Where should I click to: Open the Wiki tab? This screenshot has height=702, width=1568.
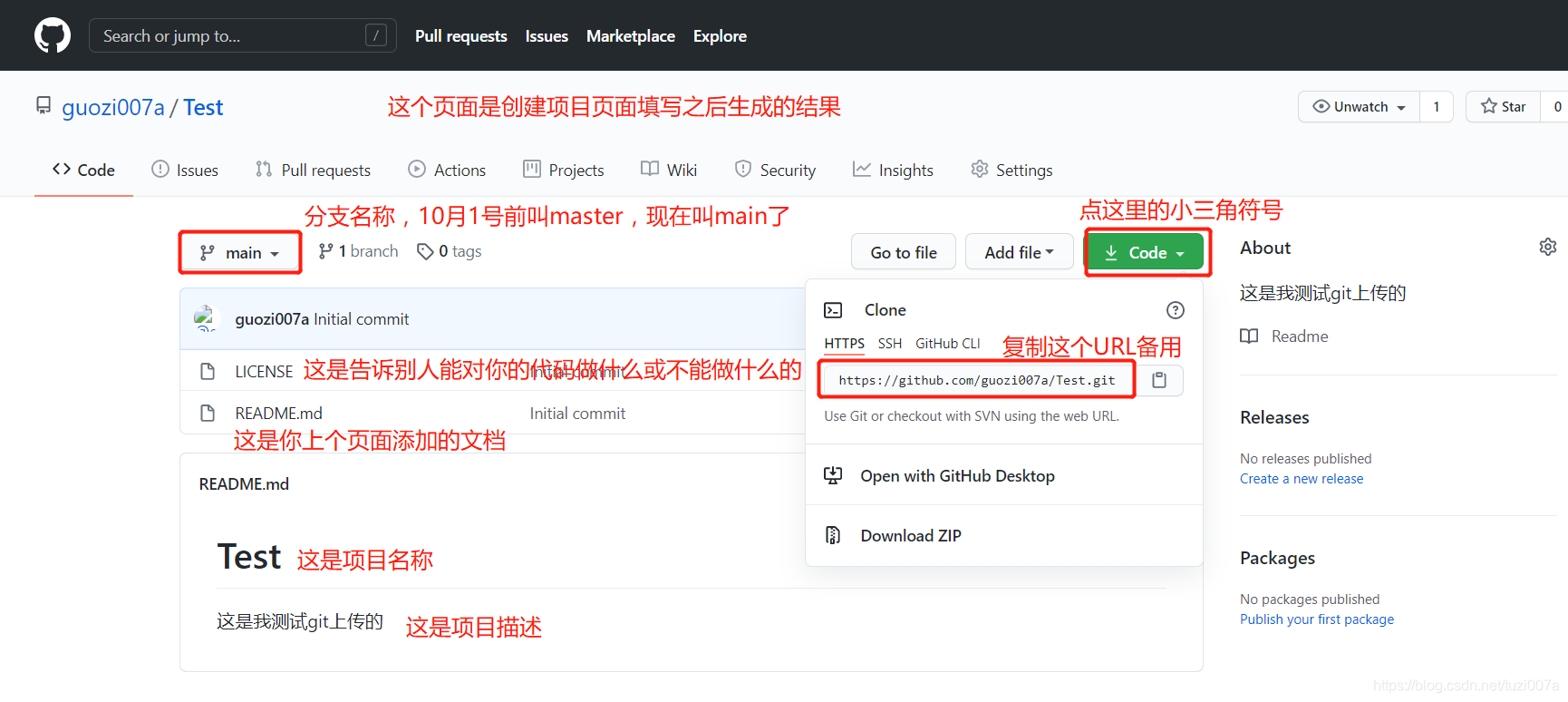669,170
